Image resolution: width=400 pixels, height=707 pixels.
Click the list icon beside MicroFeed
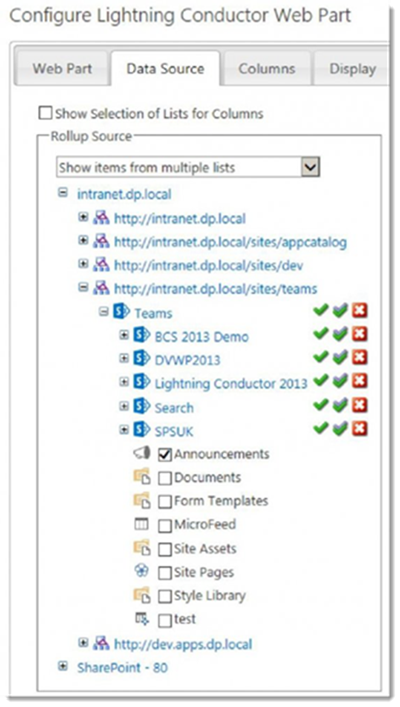pyautogui.click(x=142, y=524)
